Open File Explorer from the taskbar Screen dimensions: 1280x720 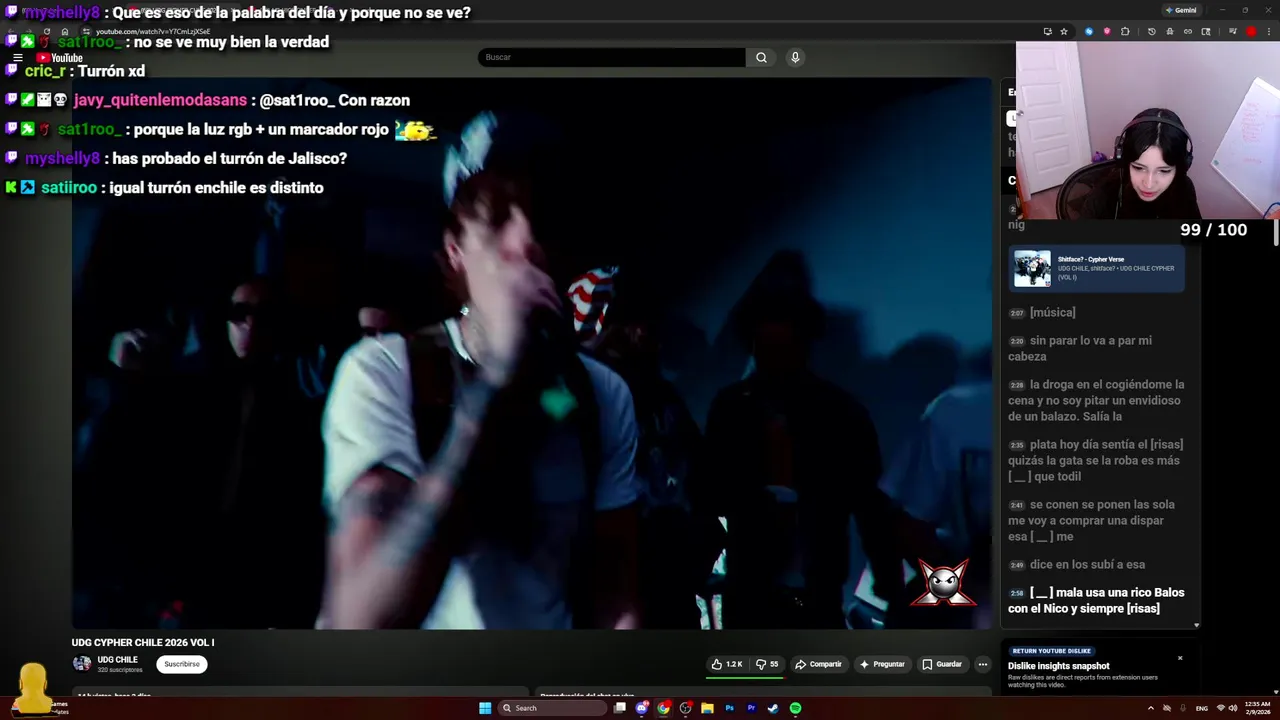click(707, 708)
